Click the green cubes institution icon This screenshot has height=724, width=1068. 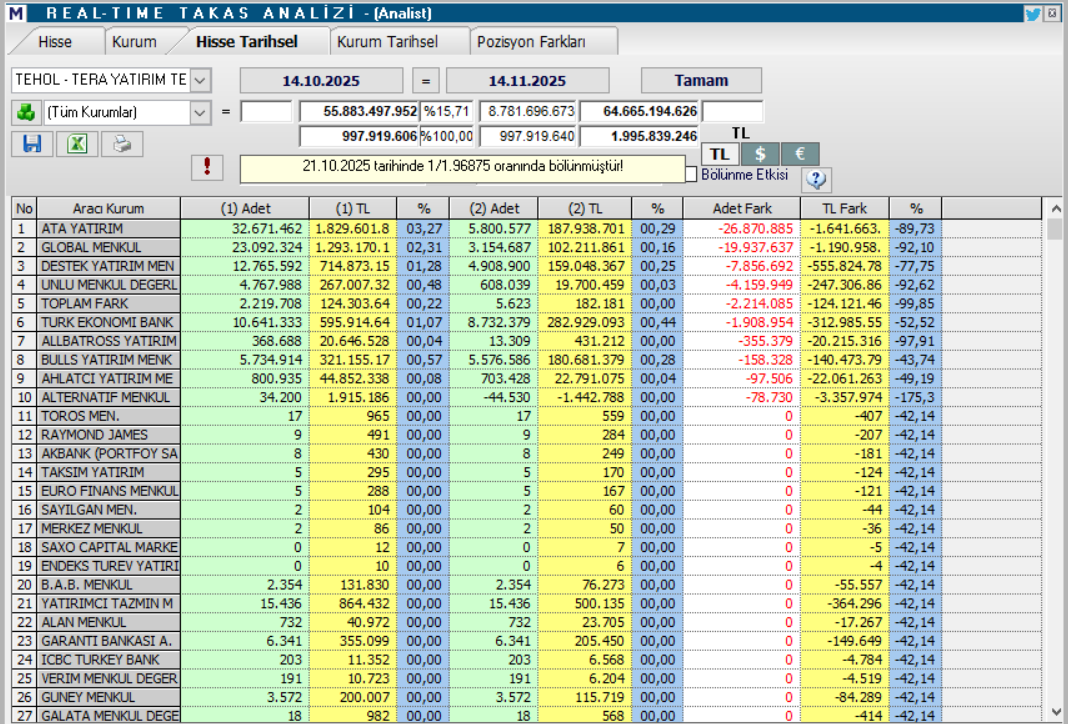pyautogui.click(x=26, y=112)
